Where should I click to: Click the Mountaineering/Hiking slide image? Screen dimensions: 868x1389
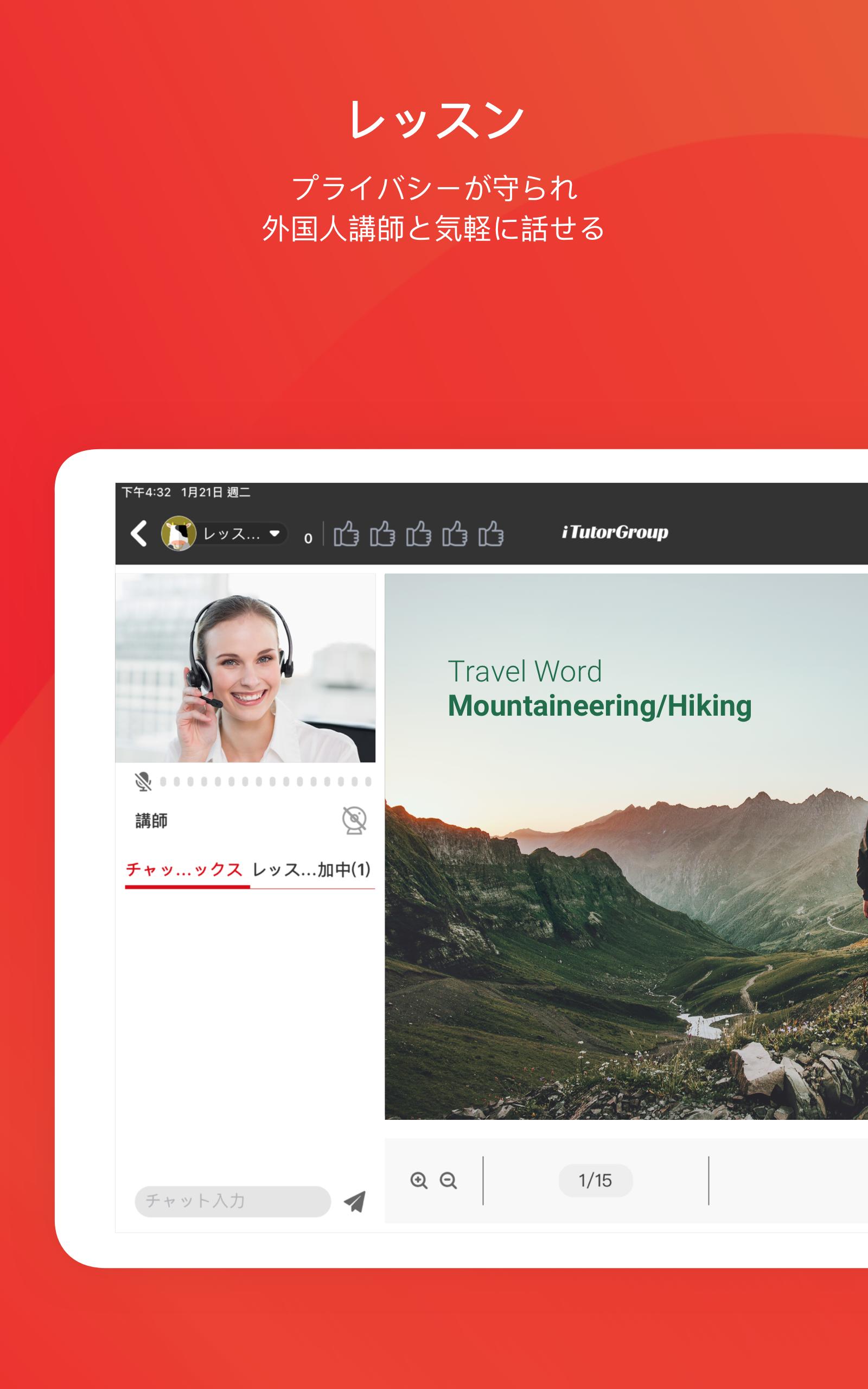click(626, 846)
